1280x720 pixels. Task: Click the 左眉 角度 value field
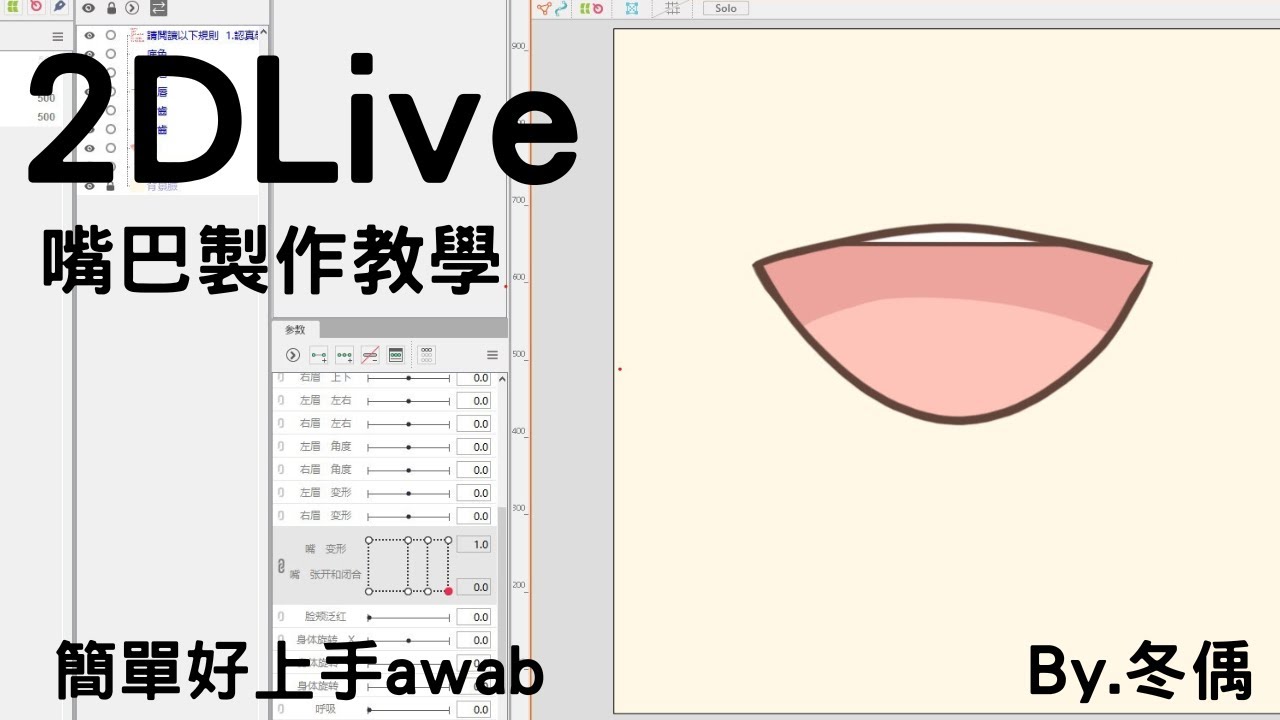pyautogui.click(x=474, y=447)
